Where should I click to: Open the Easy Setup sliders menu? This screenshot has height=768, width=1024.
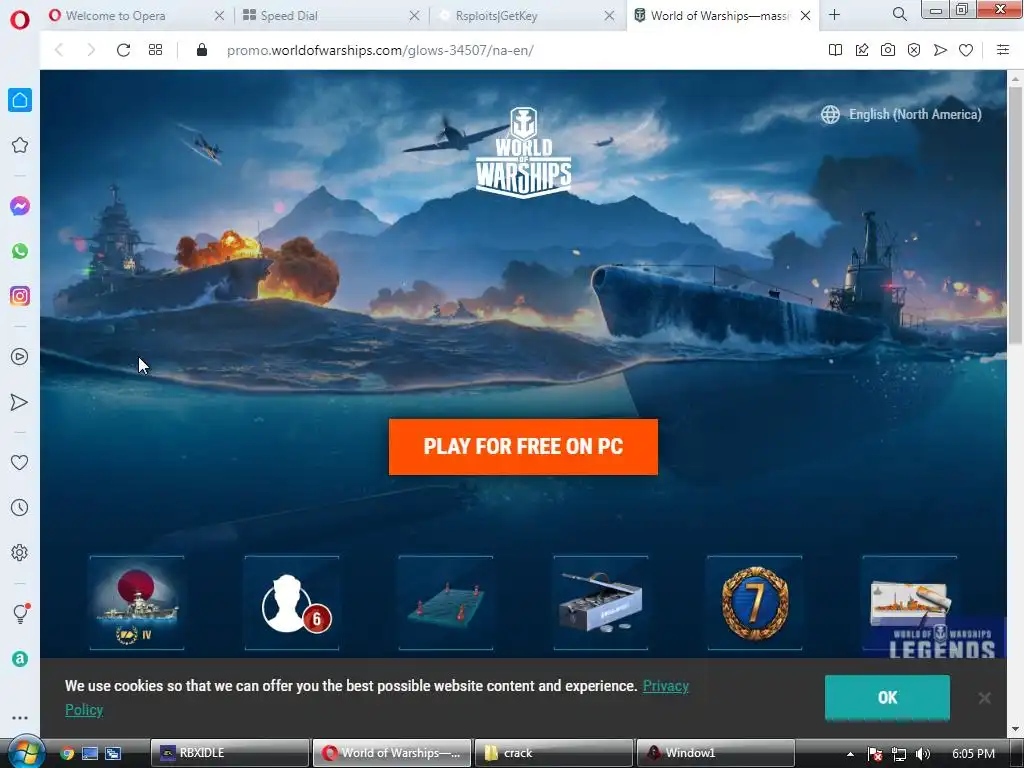(x=1002, y=50)
